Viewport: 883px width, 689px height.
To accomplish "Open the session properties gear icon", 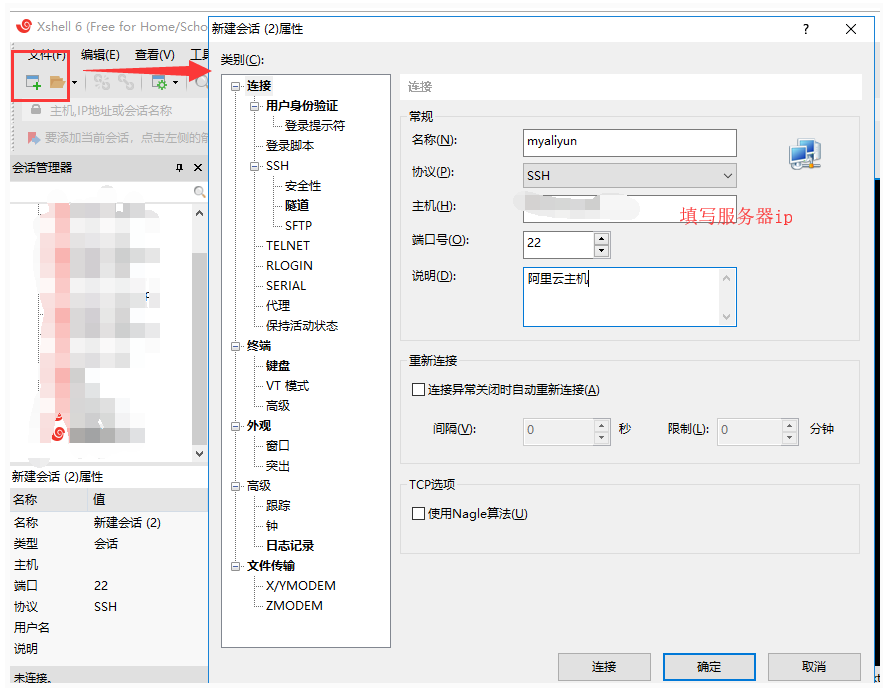I will click(159, 82).
